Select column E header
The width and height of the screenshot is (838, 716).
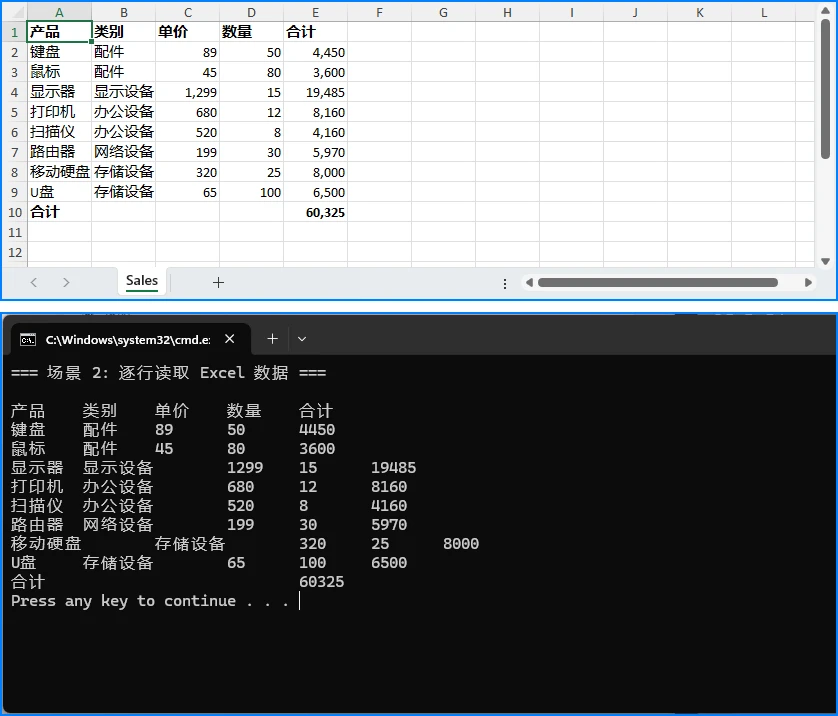click(315, 12)
